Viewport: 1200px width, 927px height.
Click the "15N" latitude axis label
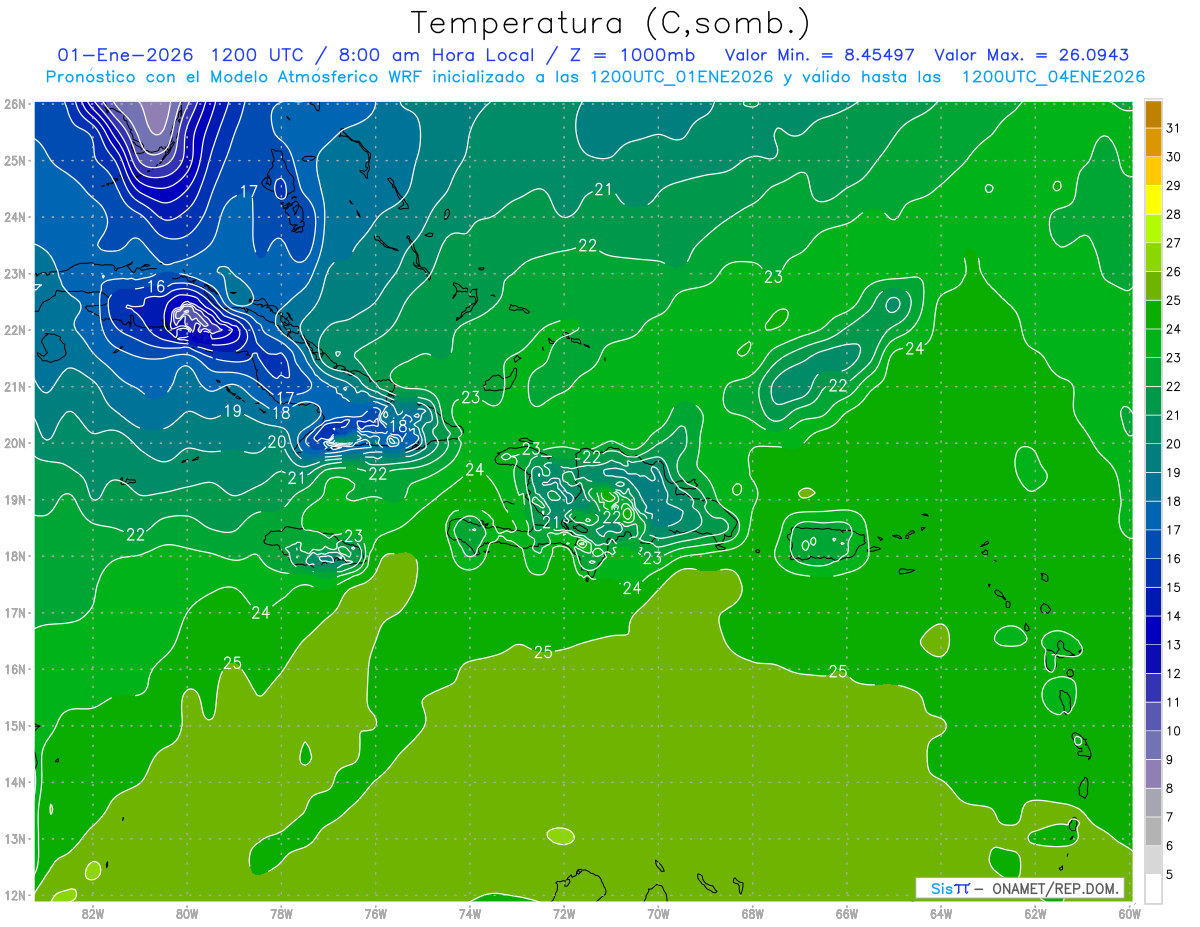tap(14, 725)
